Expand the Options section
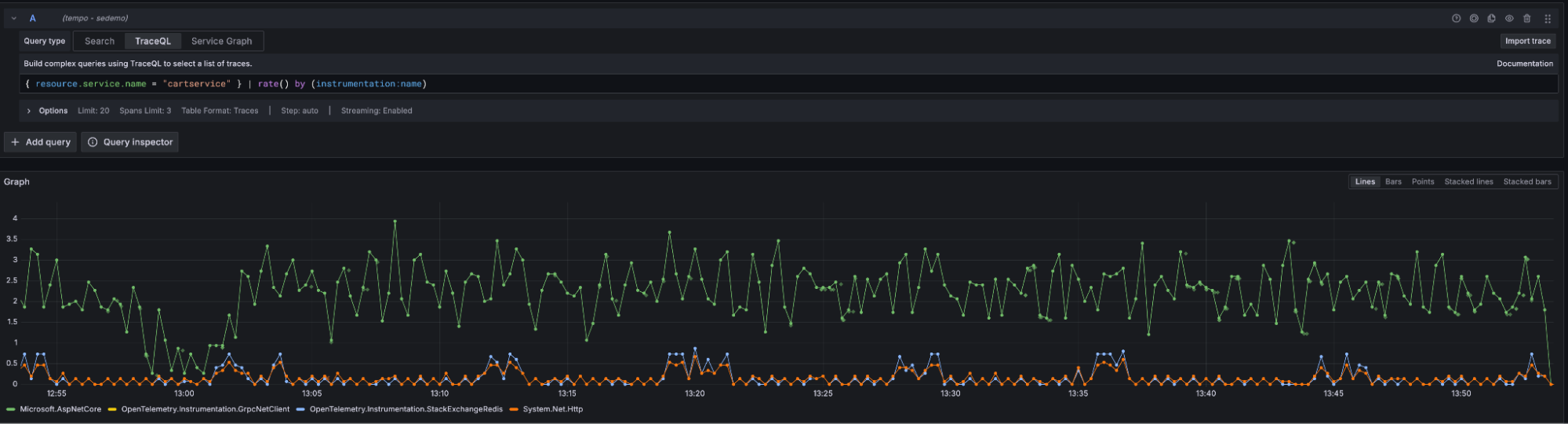 click(29, 111)
